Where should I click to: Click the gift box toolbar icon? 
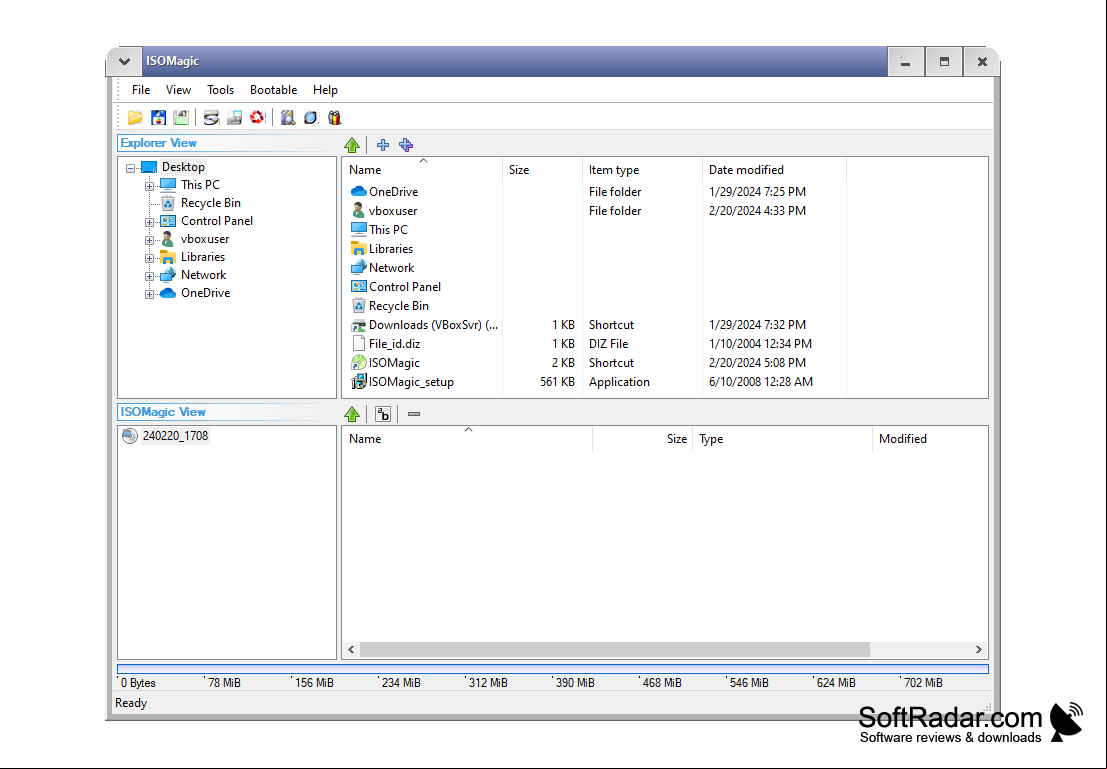pos(334,118)
